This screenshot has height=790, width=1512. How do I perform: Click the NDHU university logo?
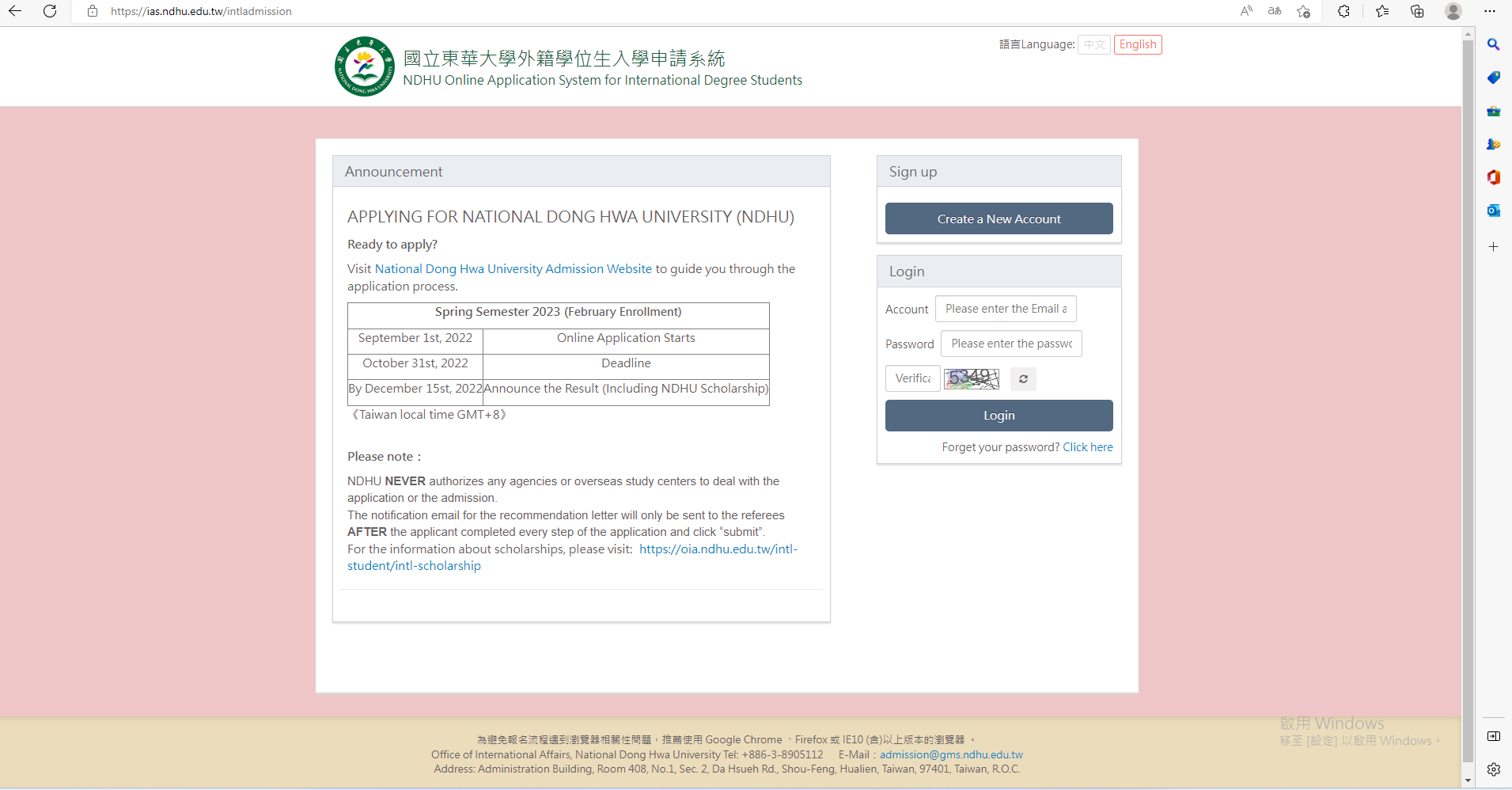pos(365,66)
